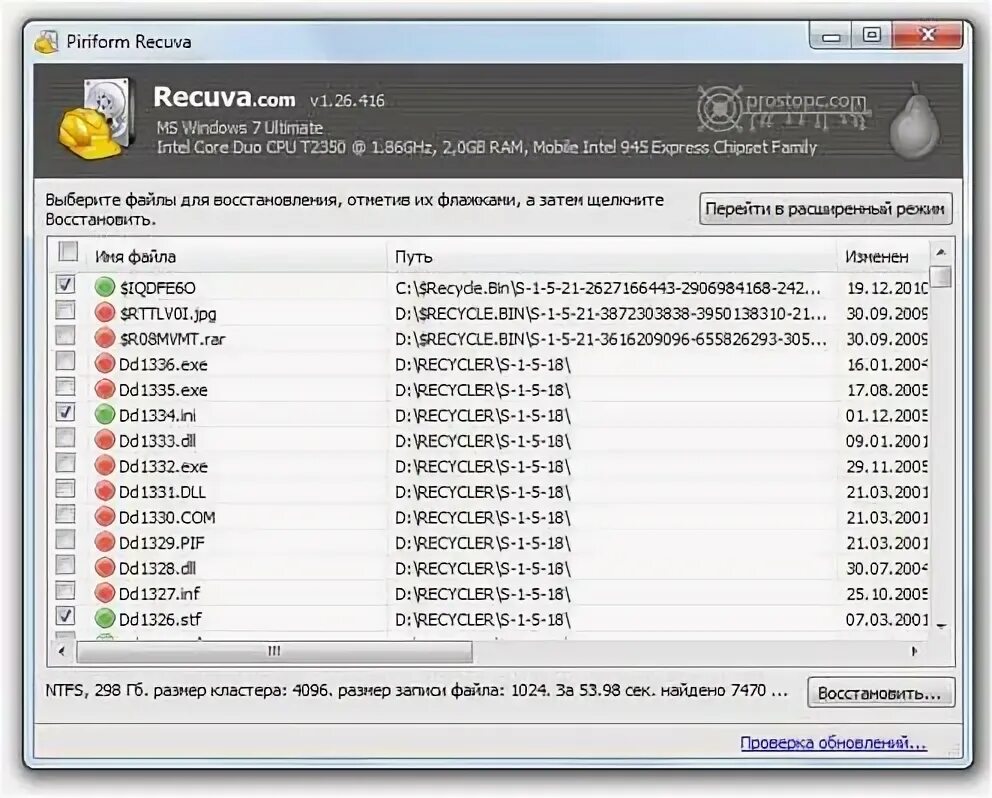This screenshot has height=798, width=992.
Task: Check the Dd1332.exe file checkbox
Action: tap(65, 463)
